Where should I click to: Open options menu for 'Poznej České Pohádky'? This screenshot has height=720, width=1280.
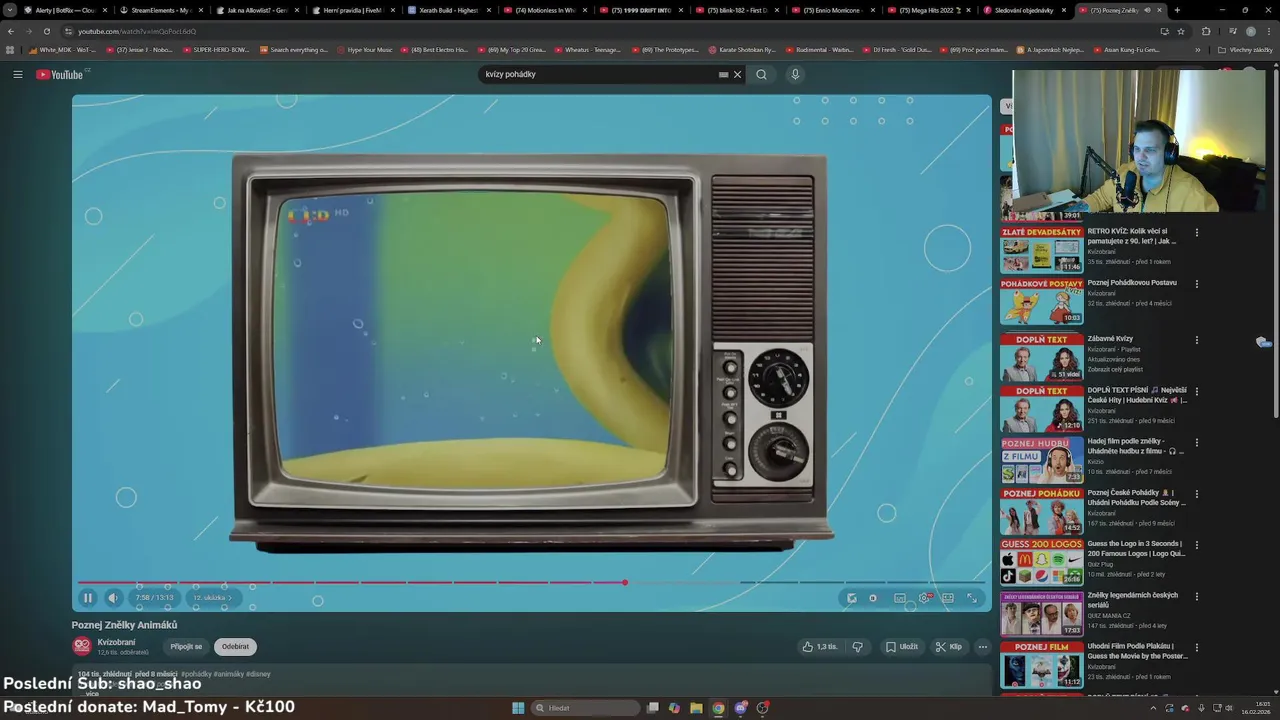1196,494
